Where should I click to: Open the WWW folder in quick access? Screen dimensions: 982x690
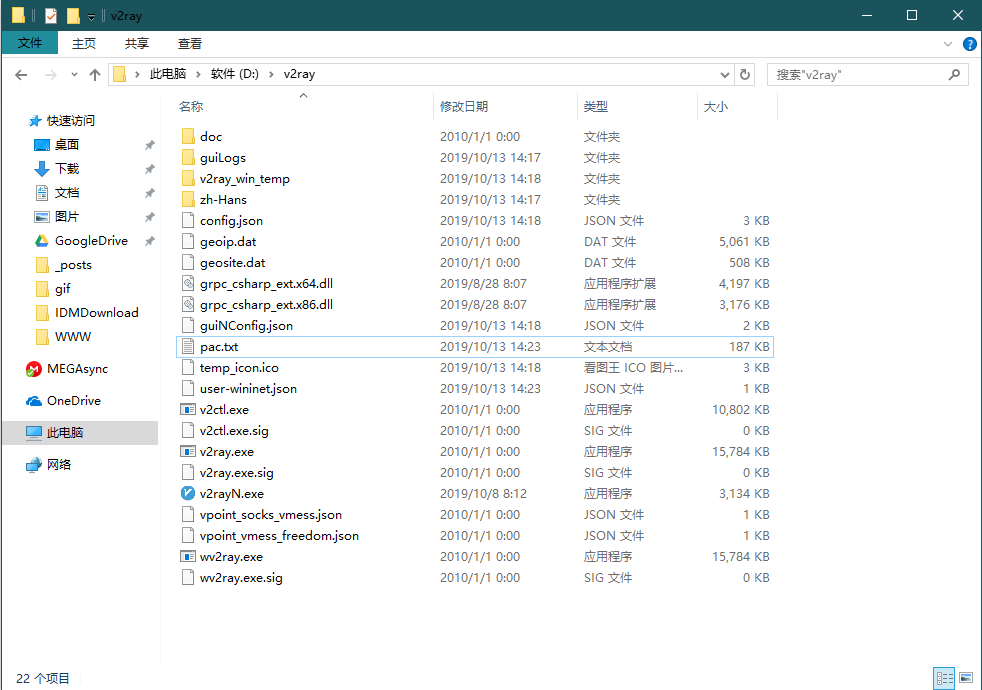pos(63,337)
